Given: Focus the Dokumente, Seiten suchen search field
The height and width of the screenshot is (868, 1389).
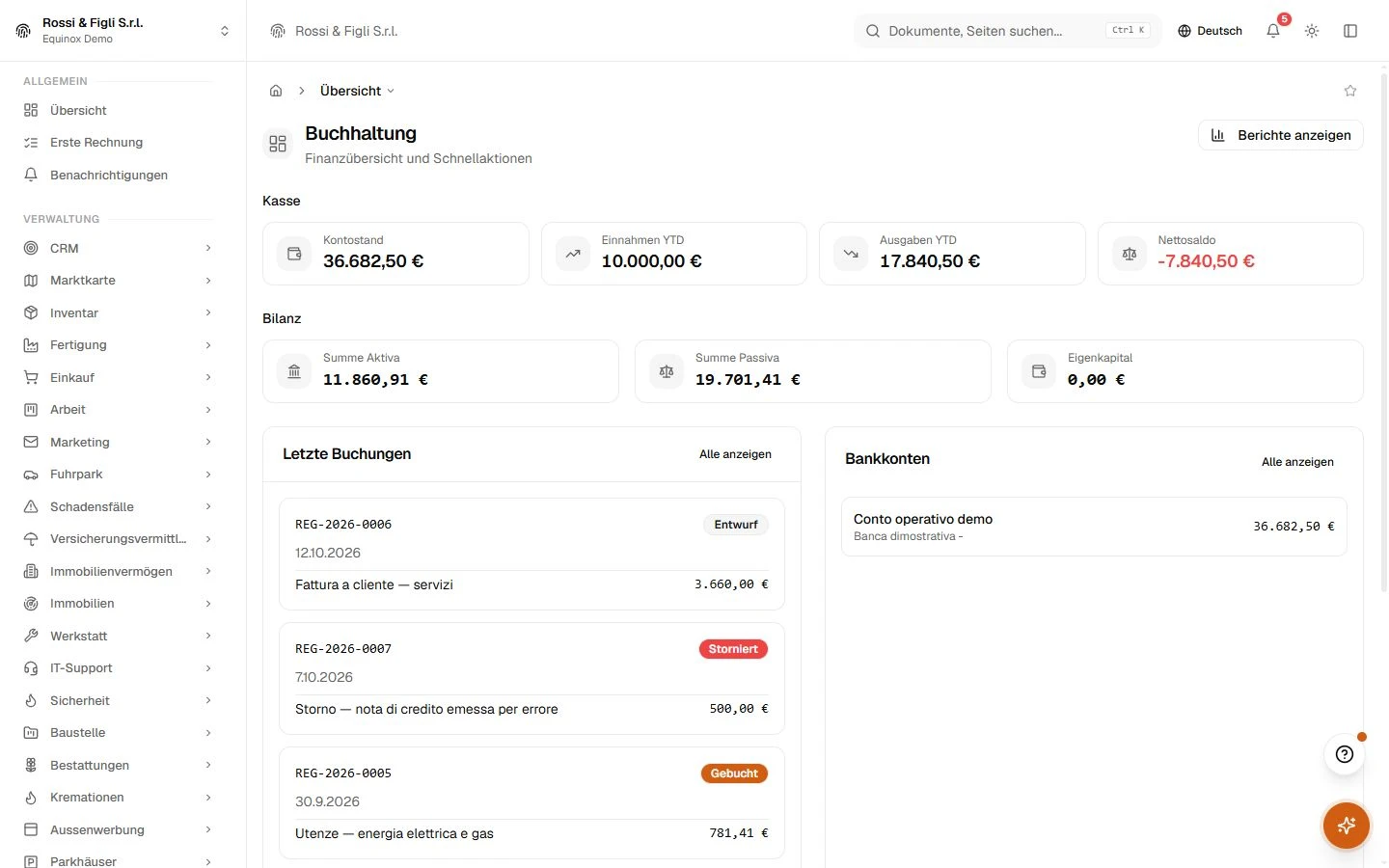Looking at the screenshot, I should (1008, 31).
